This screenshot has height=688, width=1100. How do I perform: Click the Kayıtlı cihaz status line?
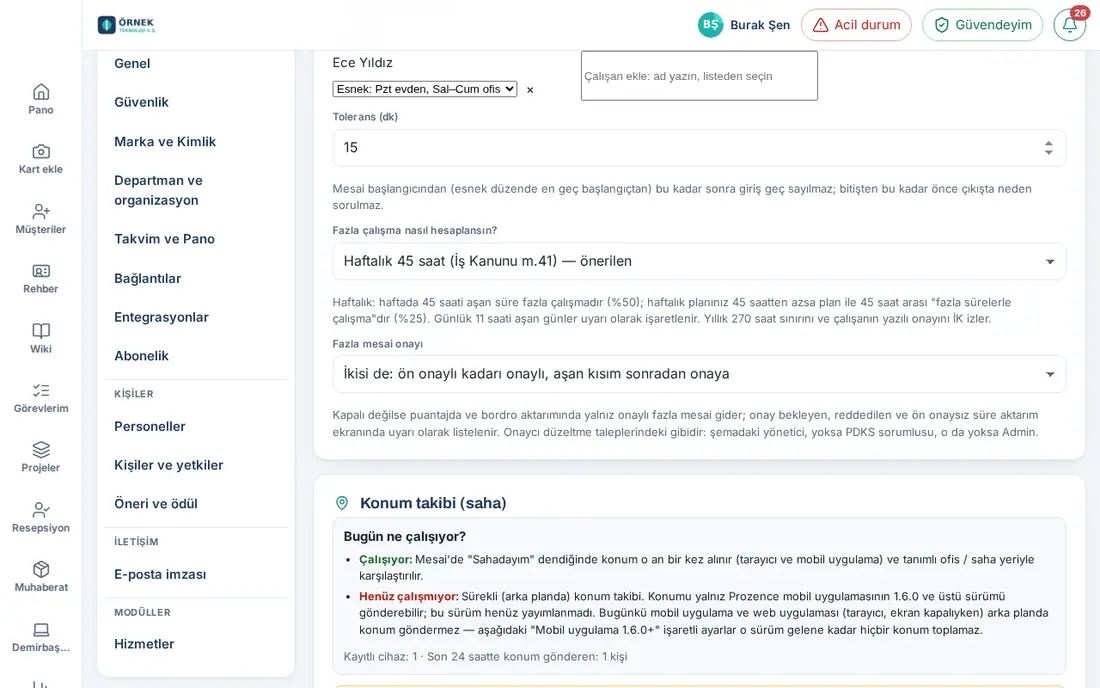click(x=485, y=656)
